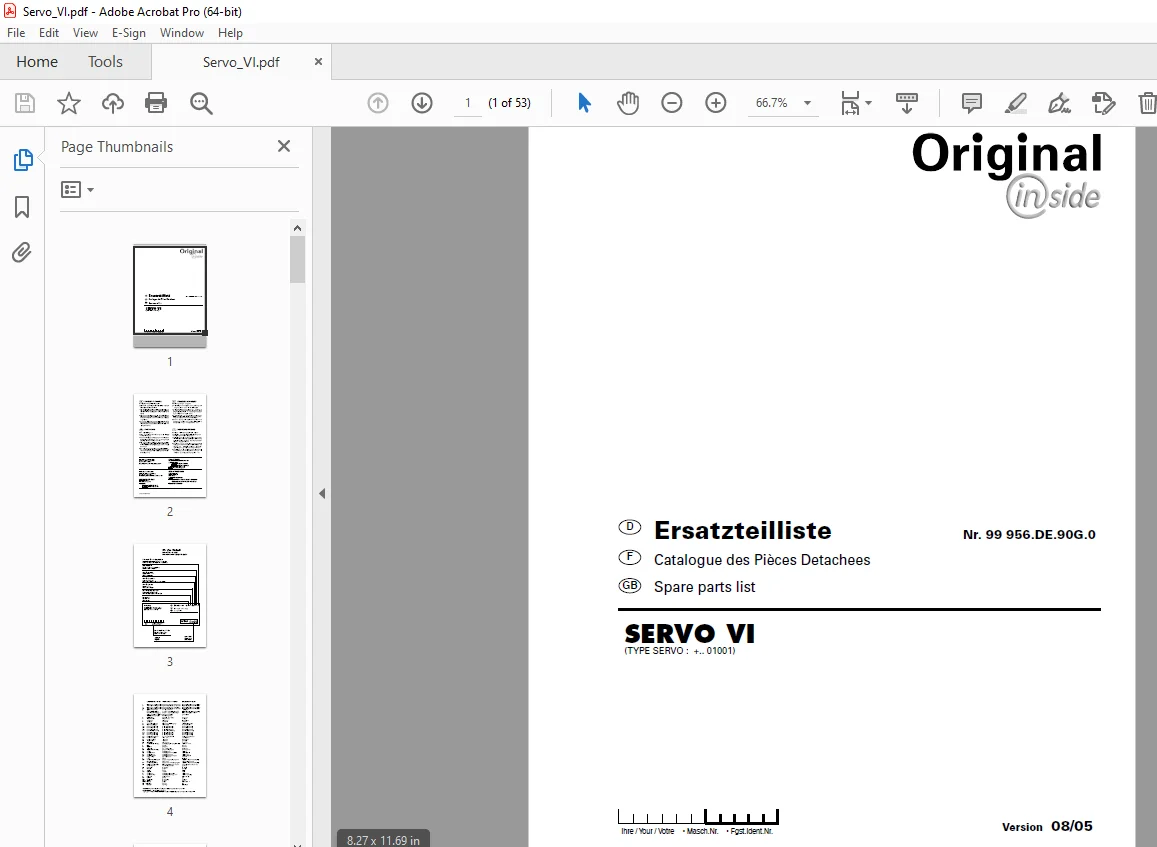Open the zoom level dropdown
Viewport: 1157px width, 847px height.
click(x=807, y=103)
